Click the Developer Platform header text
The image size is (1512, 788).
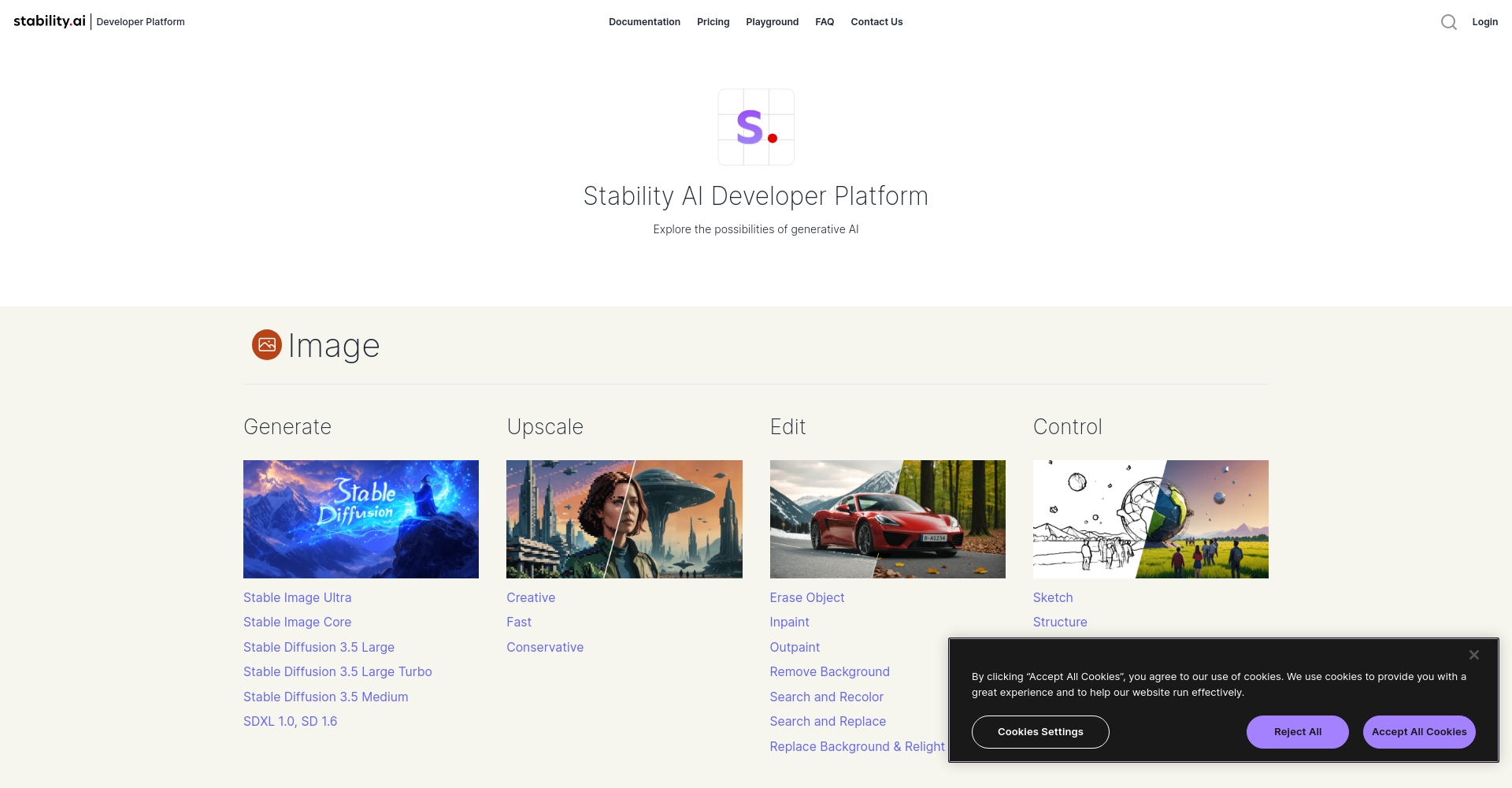pyautogui.click(x=140, y=22)
